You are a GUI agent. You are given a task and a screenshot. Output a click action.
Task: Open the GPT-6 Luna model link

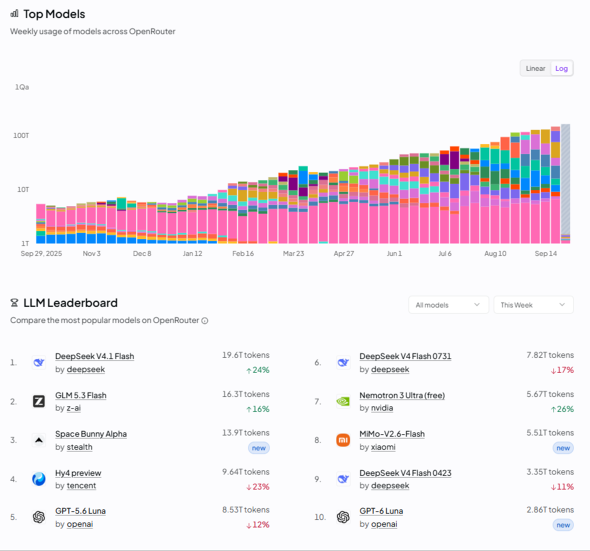point(381,511)
